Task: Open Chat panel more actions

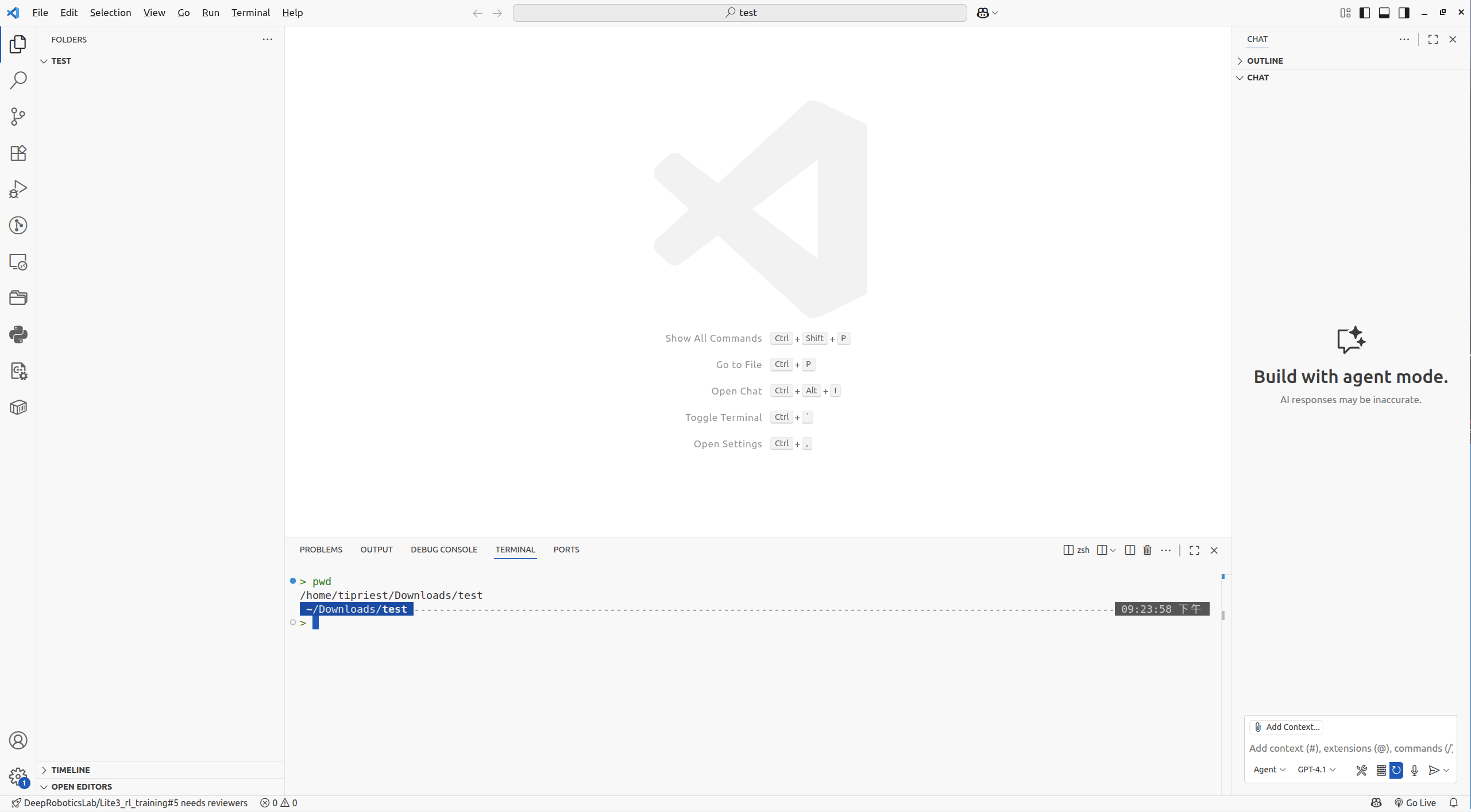Action: tap(1404, 39)
